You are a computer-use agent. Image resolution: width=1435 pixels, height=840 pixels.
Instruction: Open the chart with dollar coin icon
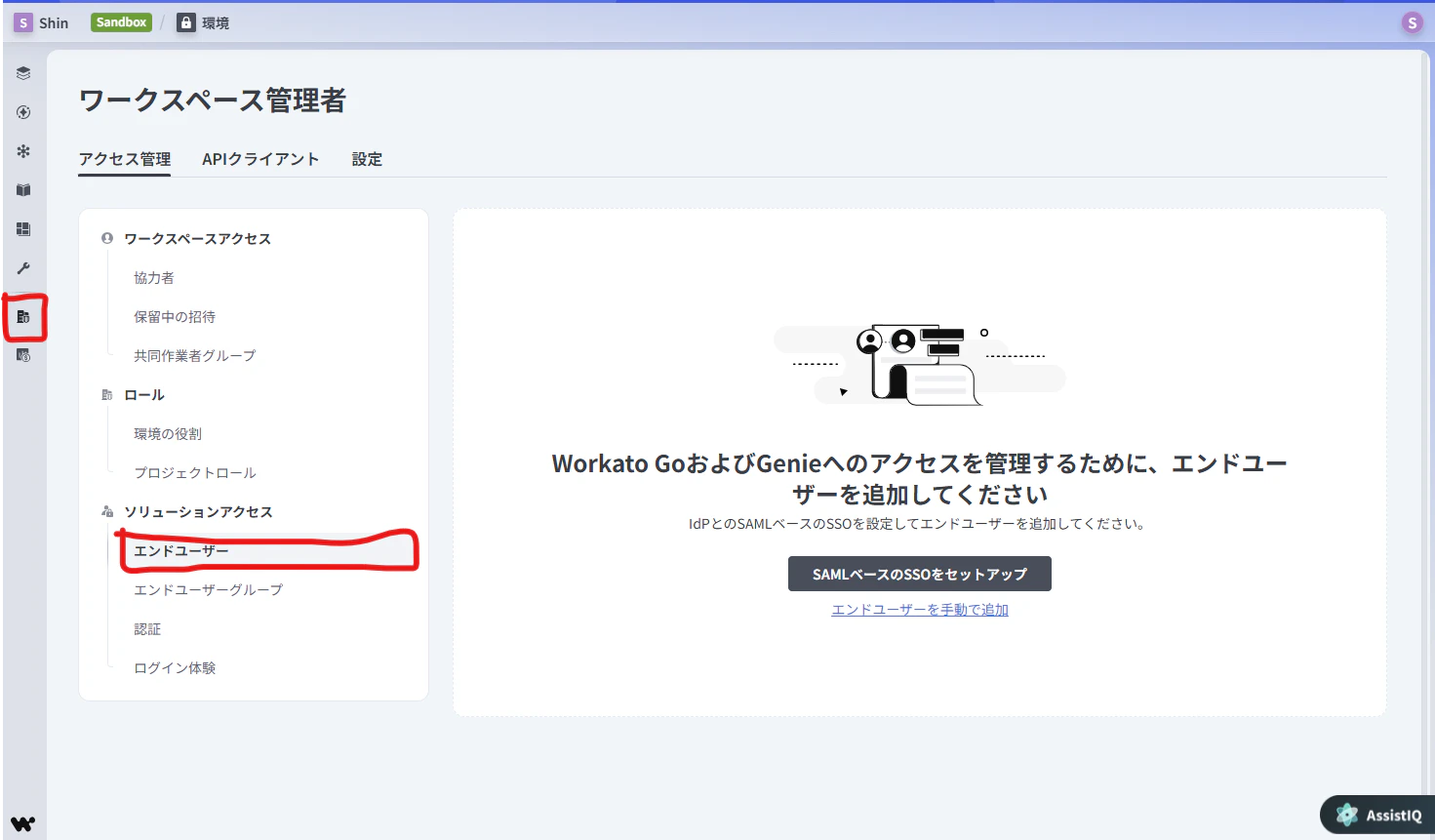pos(23,356)
